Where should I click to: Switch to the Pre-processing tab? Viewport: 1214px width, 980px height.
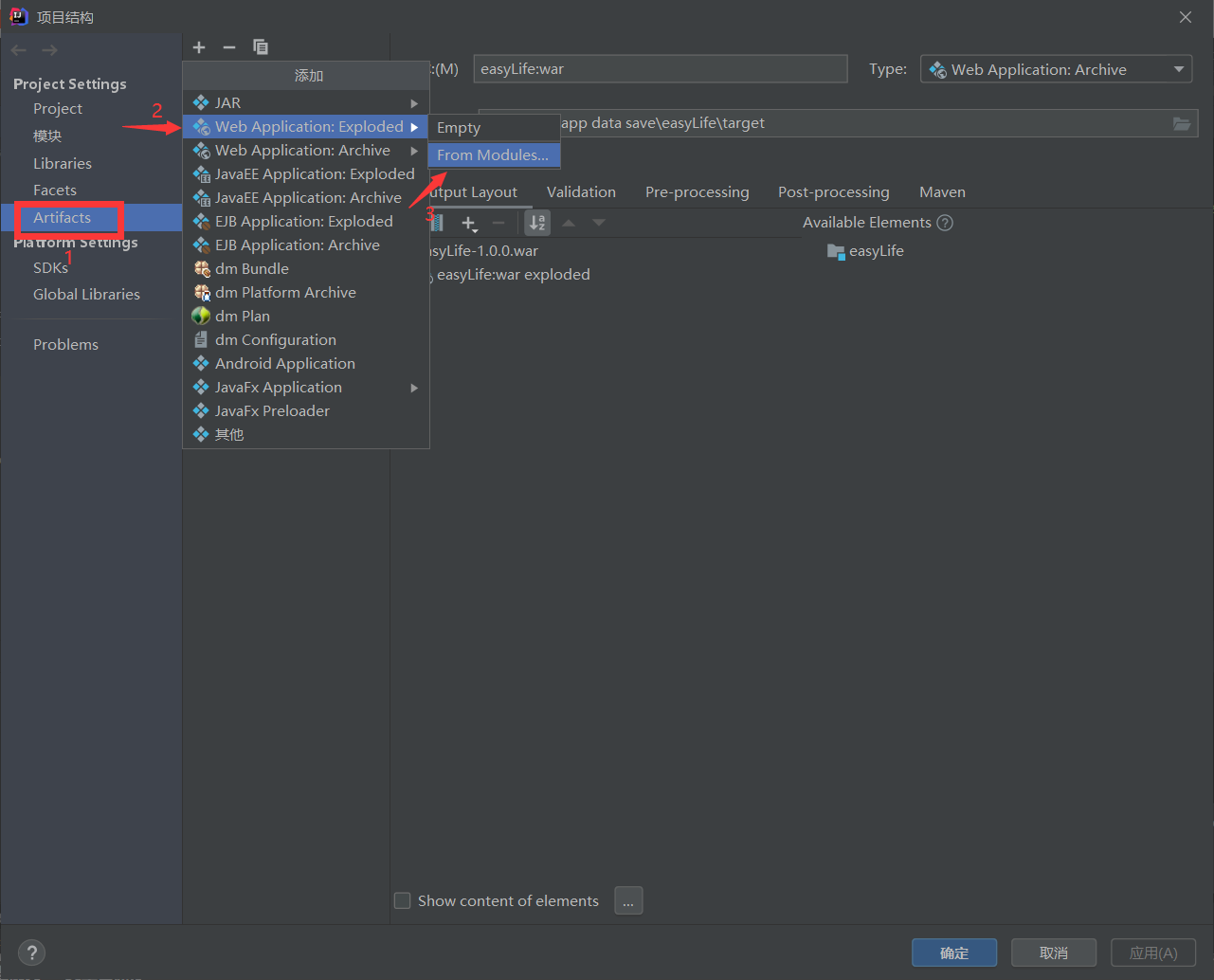[x=697, y=191]
